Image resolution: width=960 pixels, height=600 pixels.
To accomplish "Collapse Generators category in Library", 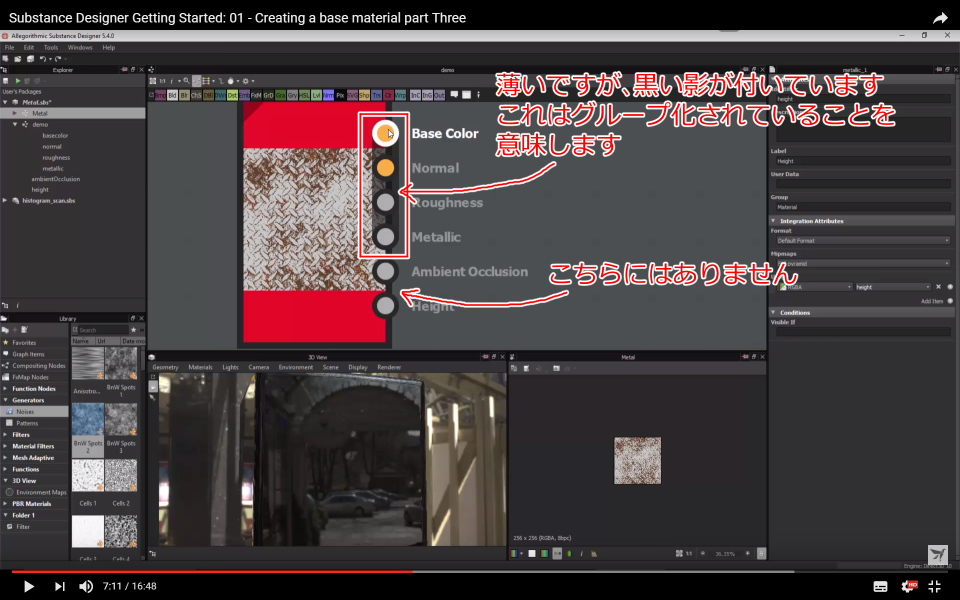I will click(x=6, y=400).
